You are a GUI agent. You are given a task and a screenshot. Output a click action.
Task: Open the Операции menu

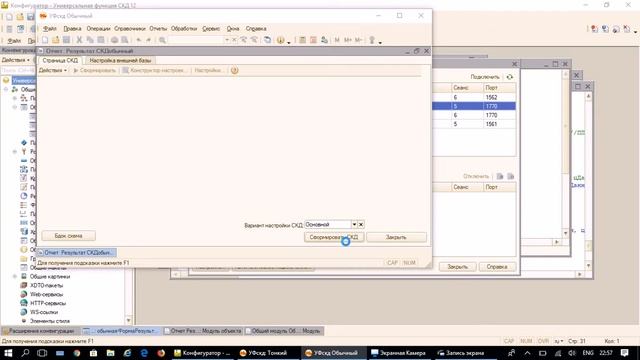(x=98, y=29)
